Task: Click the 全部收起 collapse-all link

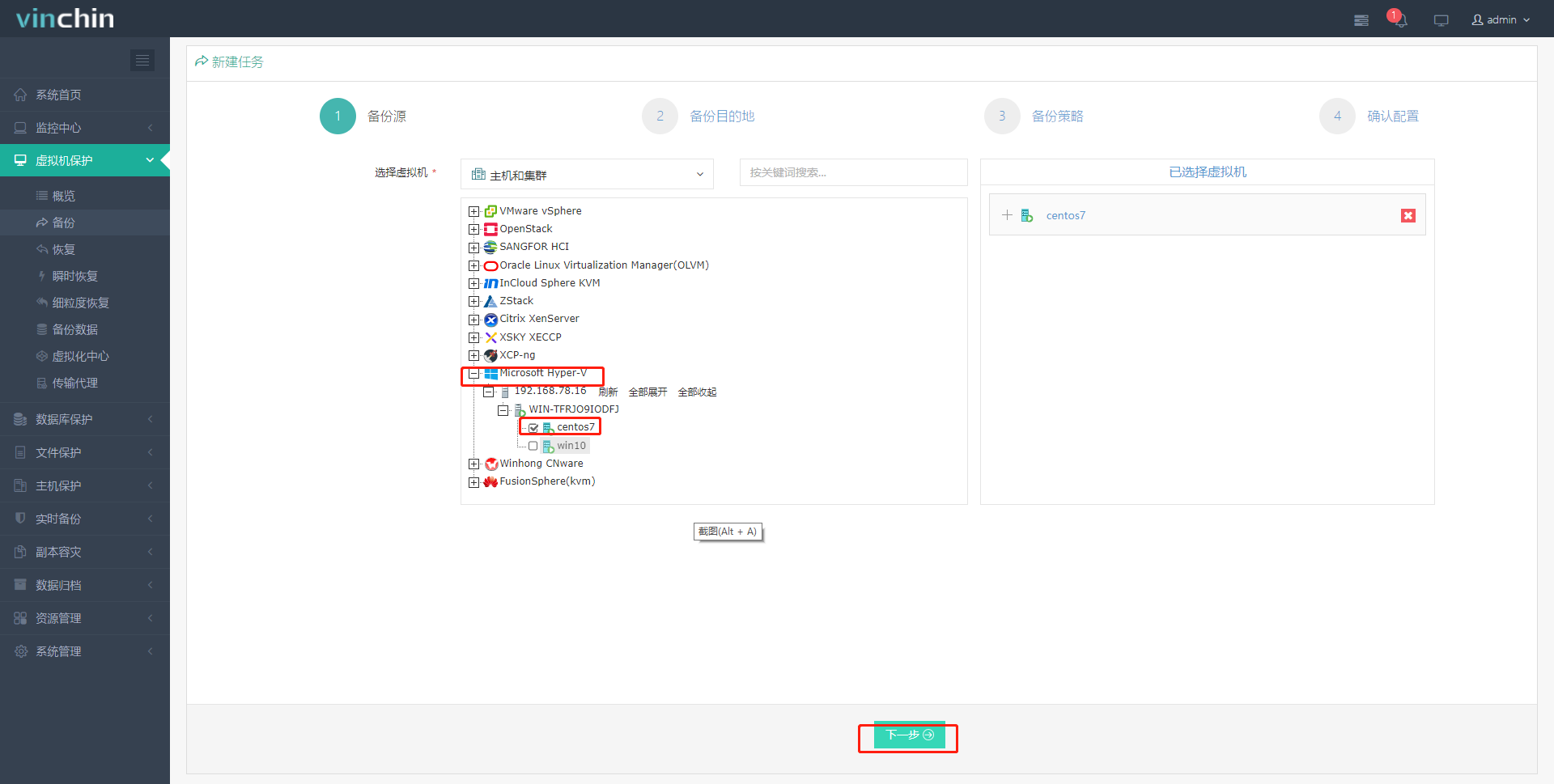Action: click(x=698, y=392)
